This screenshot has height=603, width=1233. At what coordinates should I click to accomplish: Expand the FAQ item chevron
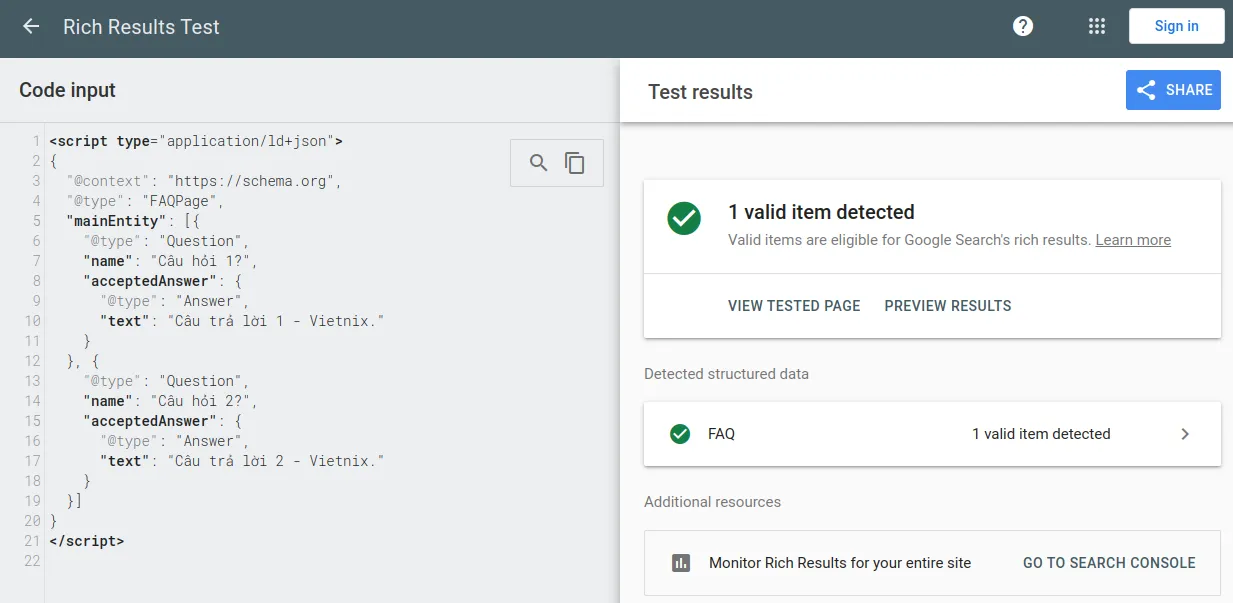point(1185,434)
